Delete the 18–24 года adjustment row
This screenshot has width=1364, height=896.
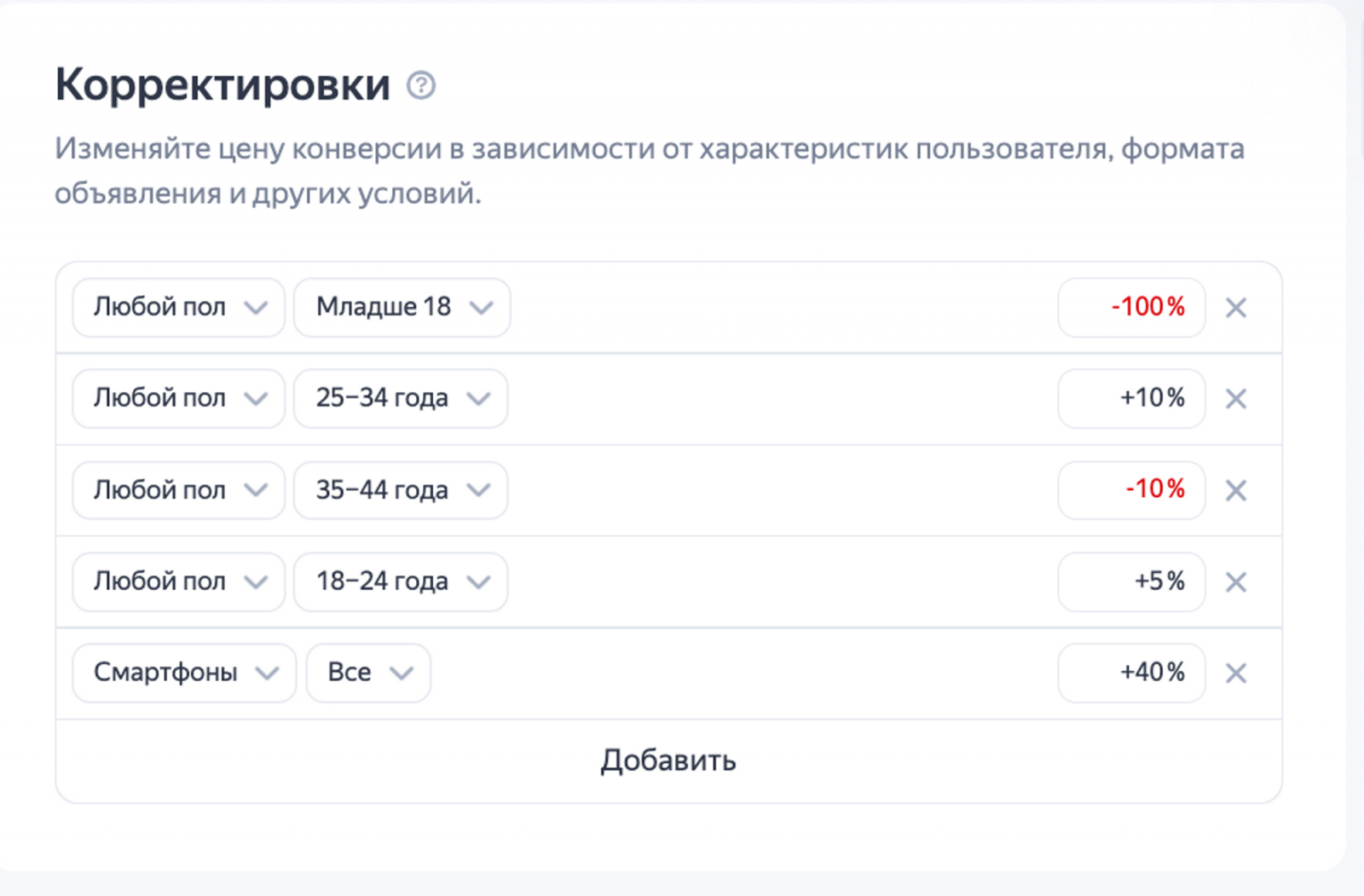click(1236, 582)
